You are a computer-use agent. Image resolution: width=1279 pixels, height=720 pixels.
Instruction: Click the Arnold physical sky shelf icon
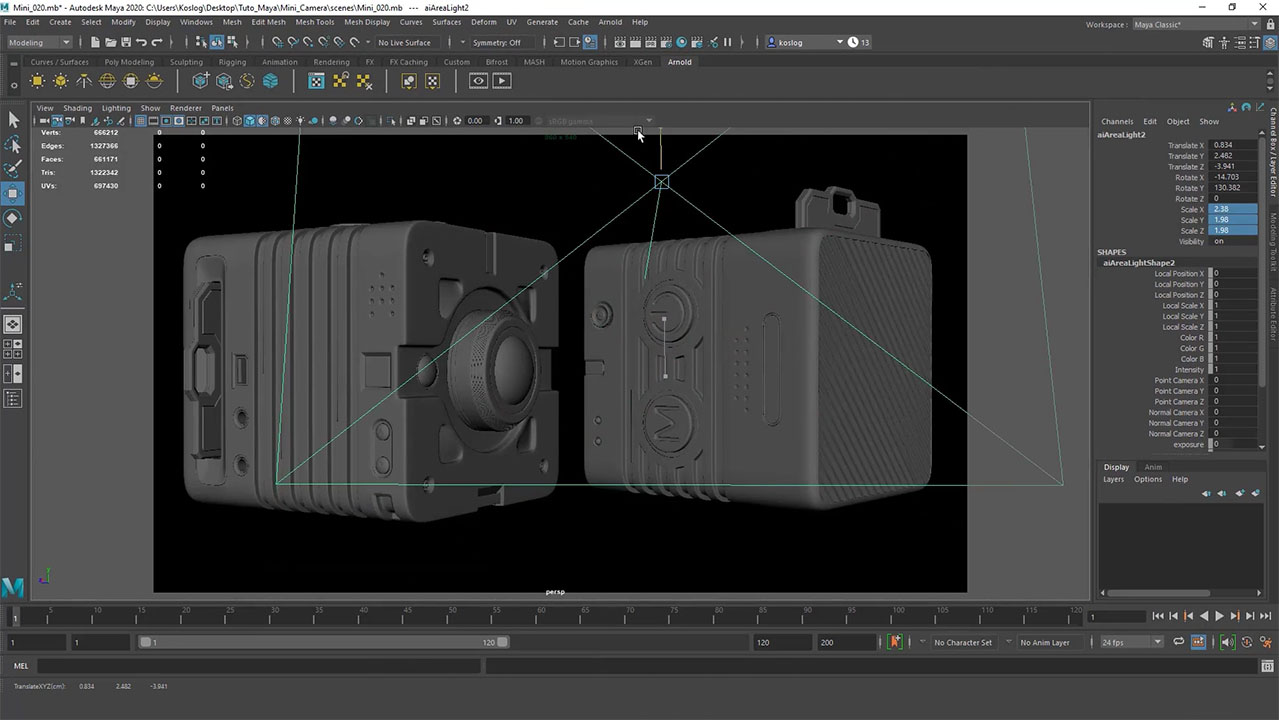tap(154, 81)
